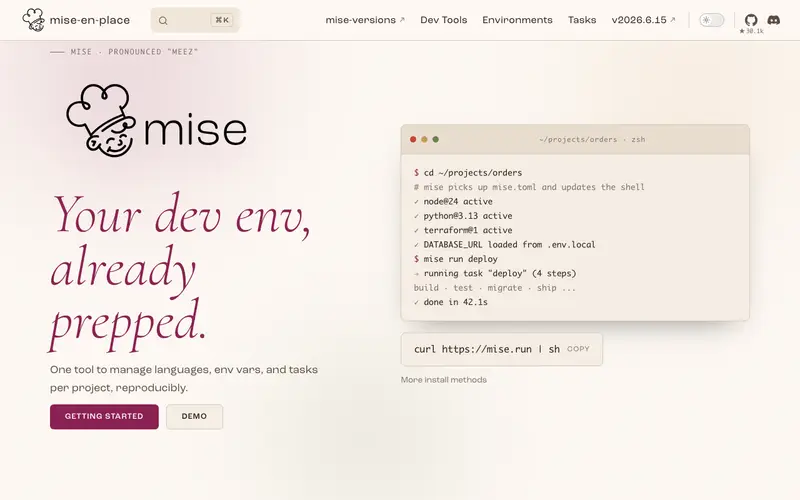Click the GitHub star count 30.1k
Screen dimensions: 800x500
(x=751, y=31)
